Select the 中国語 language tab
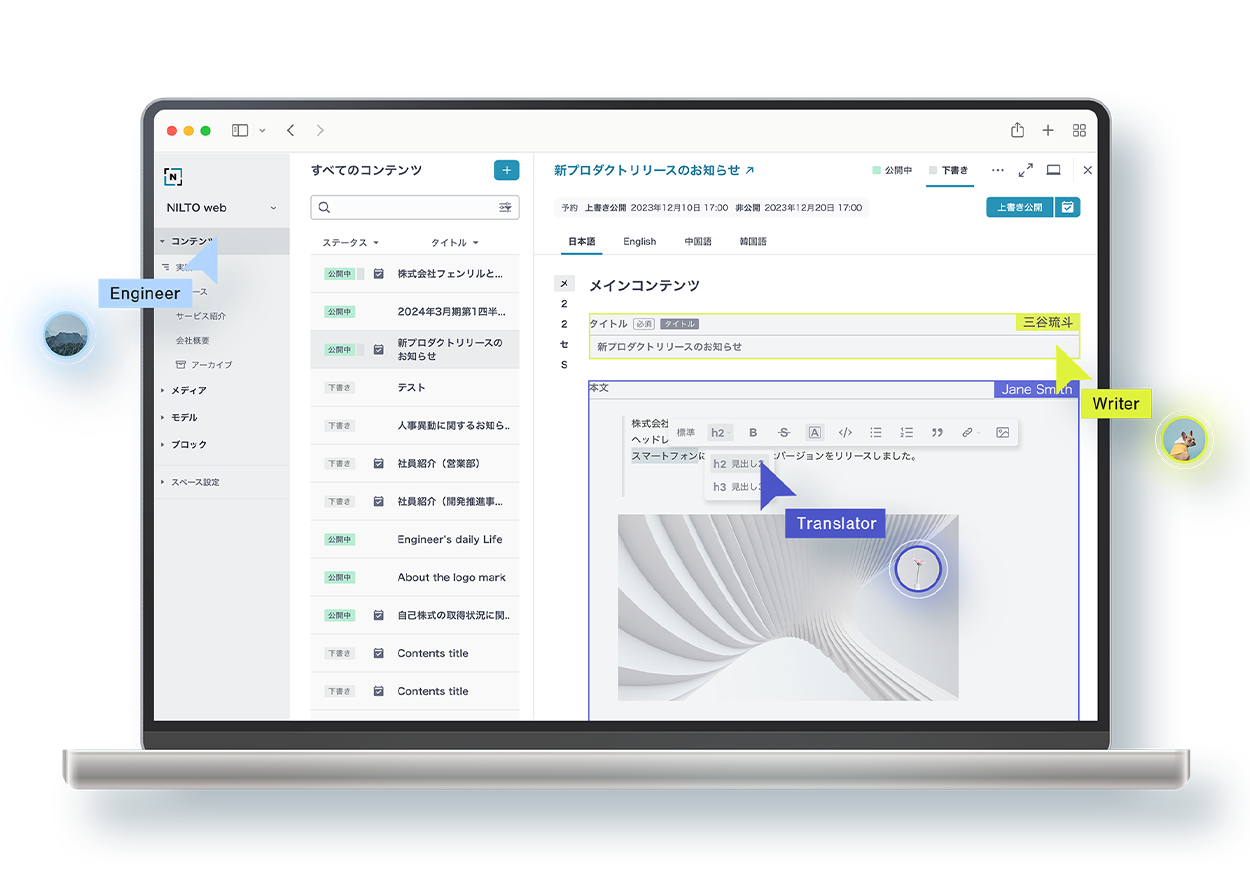This screenshot has width=1250, height=874. (x=697, y=241)
